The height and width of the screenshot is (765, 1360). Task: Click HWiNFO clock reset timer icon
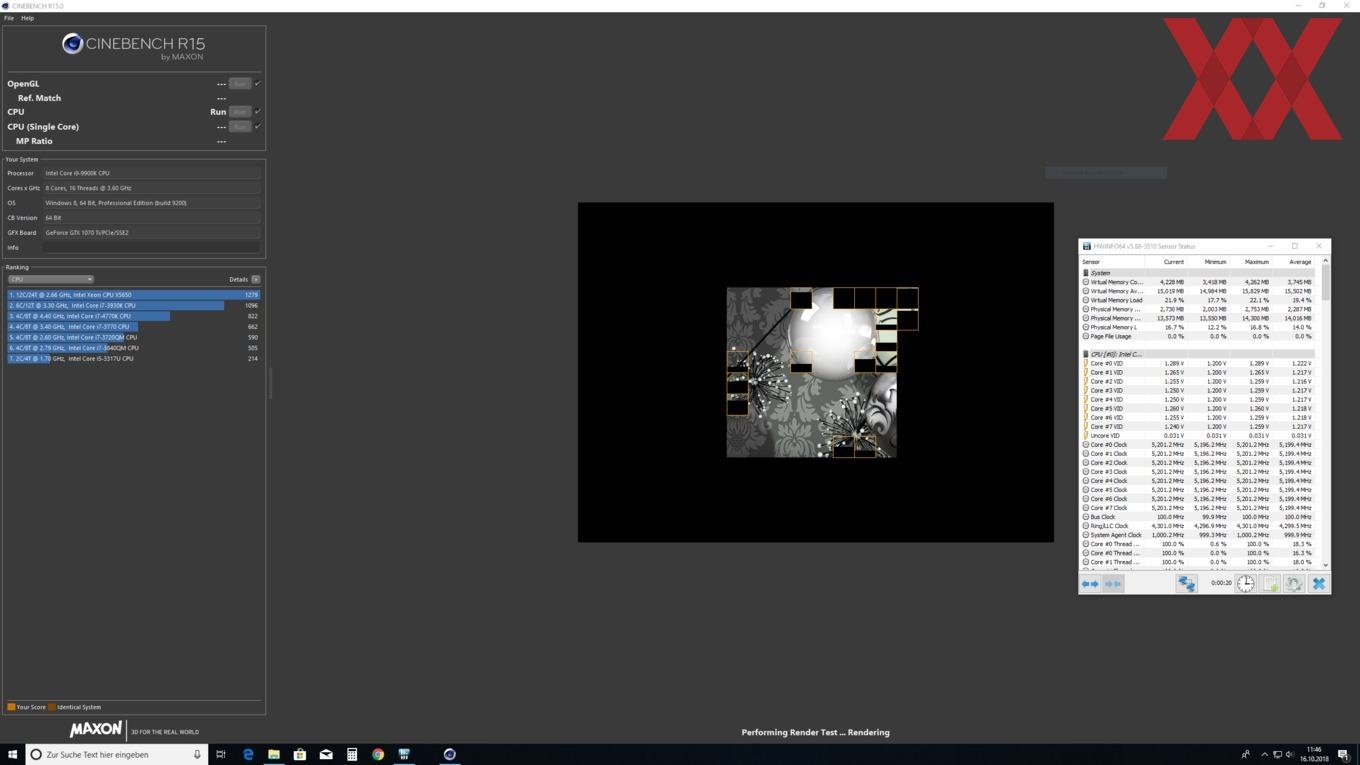[x=1245, y=584]
